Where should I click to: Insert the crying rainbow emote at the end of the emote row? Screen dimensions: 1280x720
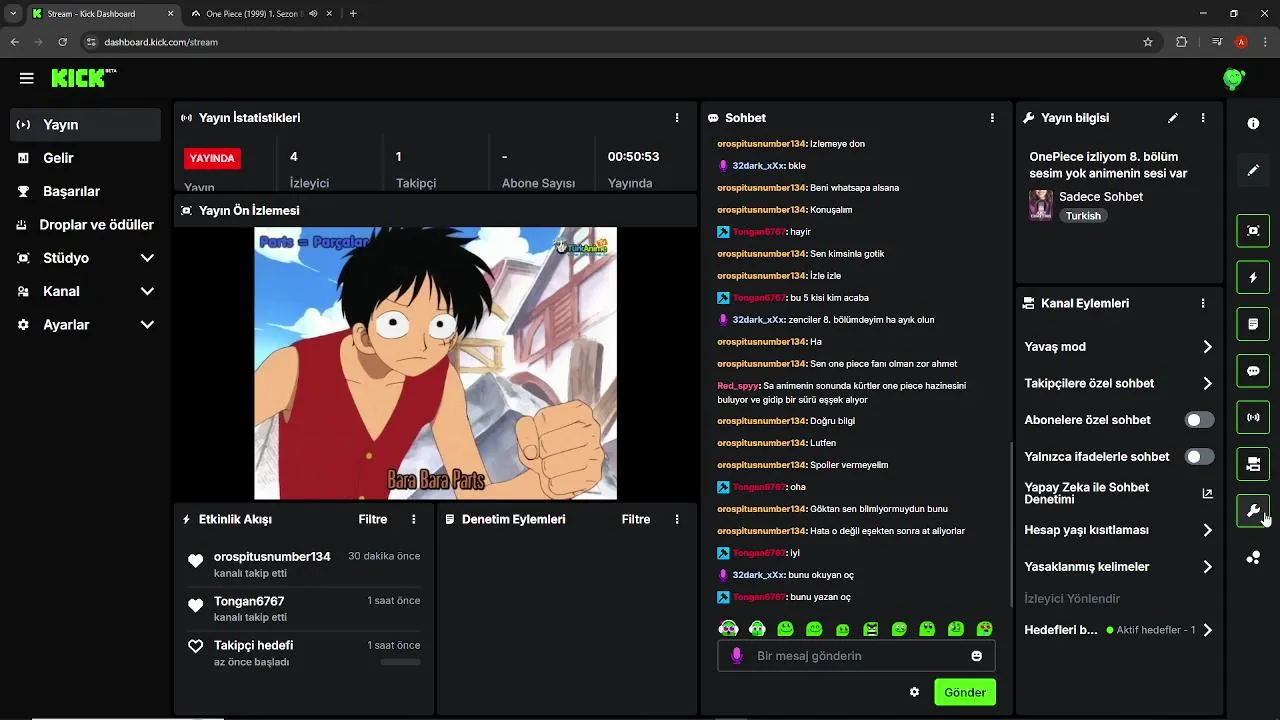coord(985,629)
